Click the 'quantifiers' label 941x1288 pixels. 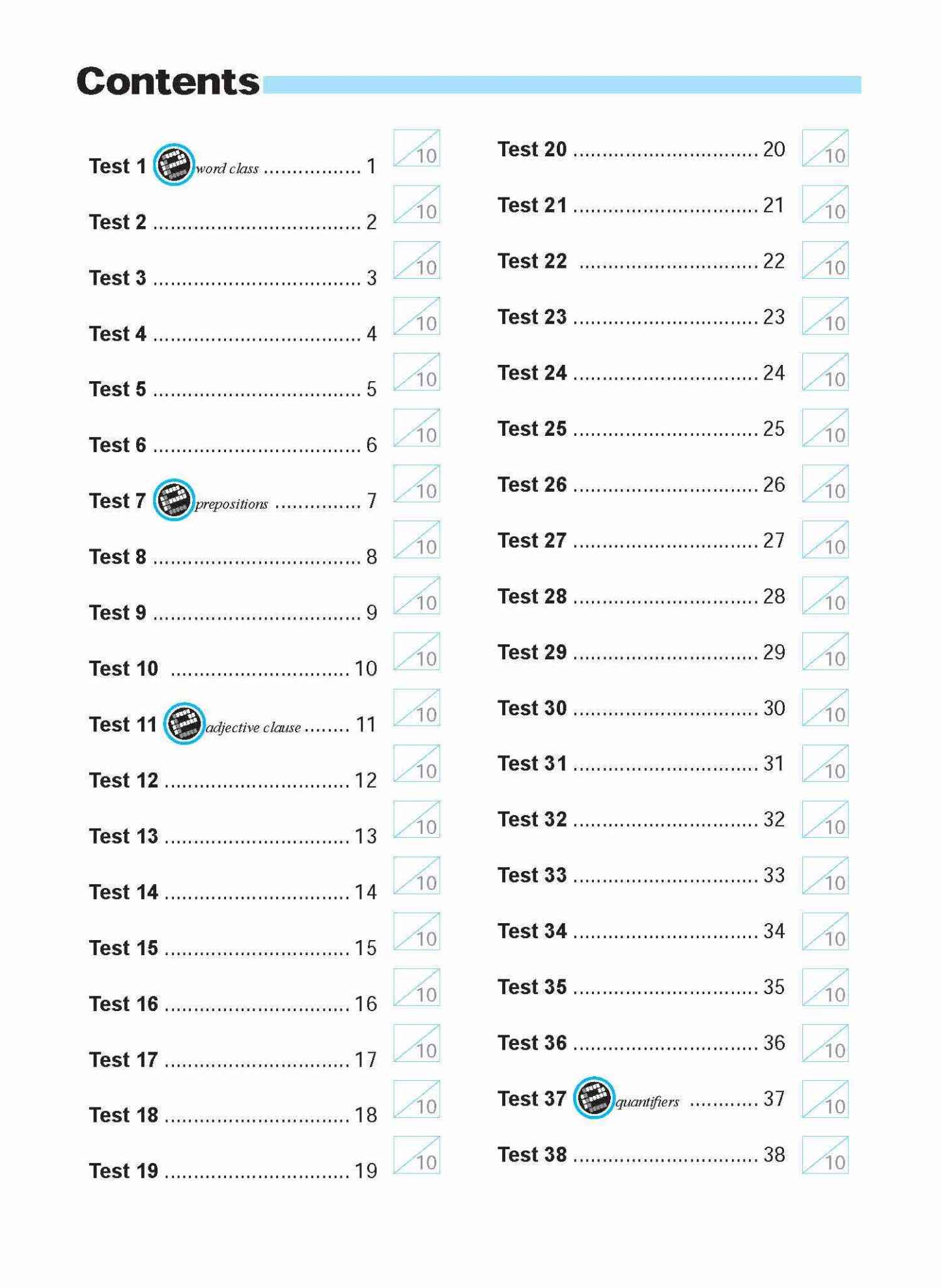click(x=647, y=1102)
